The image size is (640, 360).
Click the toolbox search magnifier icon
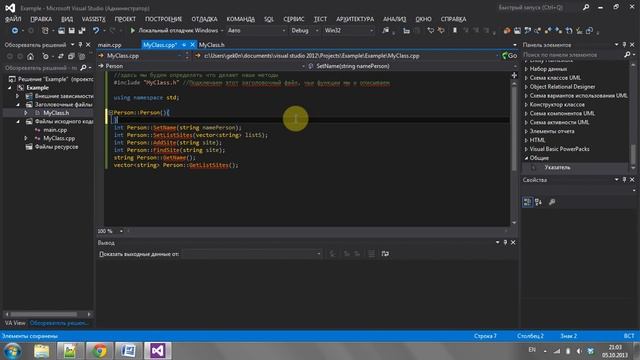(627, 54)
